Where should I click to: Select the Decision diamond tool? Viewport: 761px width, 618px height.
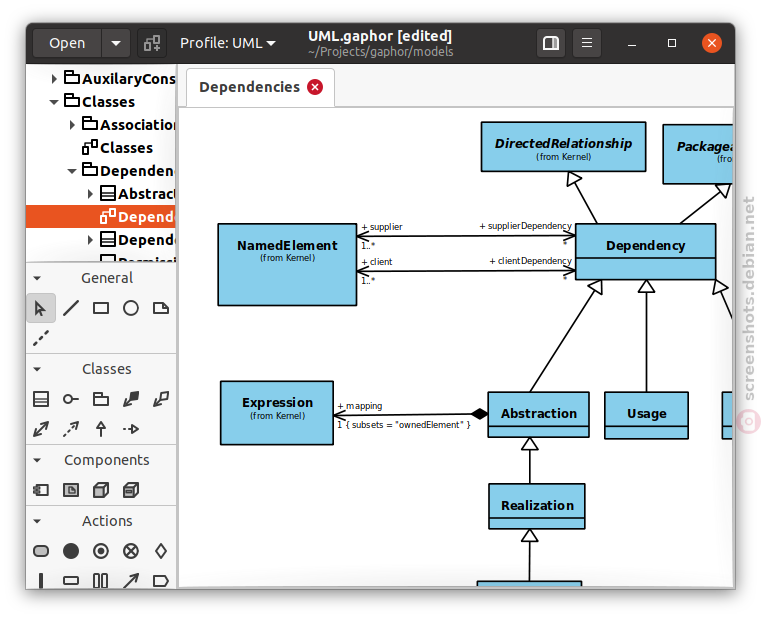pyautogui.click(x=161, y=551)
